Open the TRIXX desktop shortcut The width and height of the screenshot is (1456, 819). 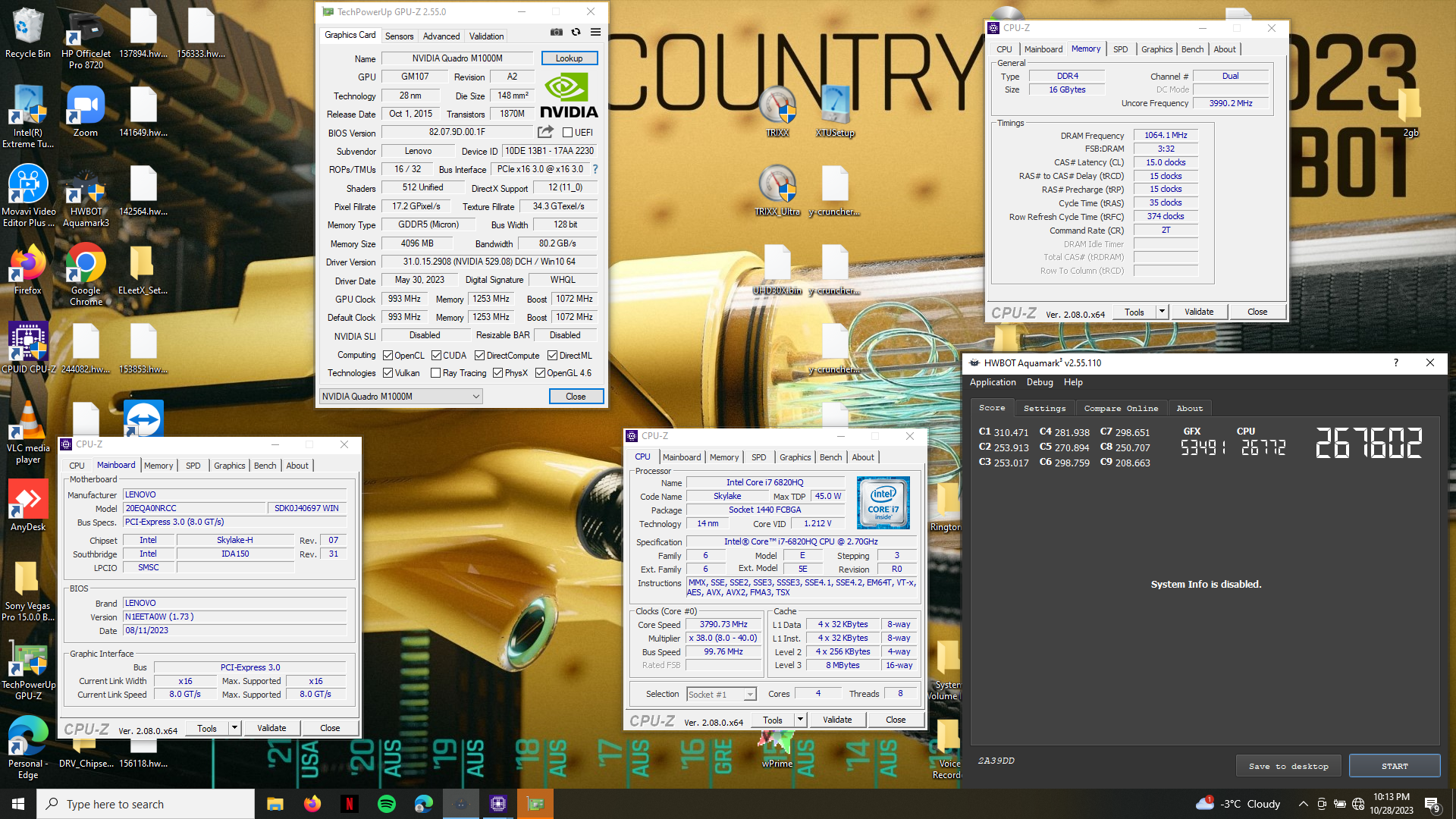[777, 112]
